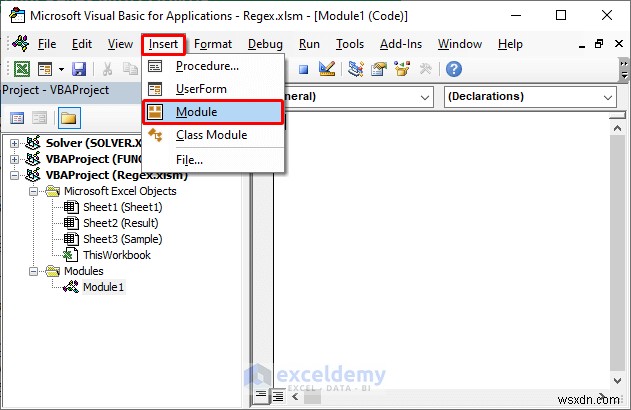
Task: Open the Object Browser toolbar icon
Action: [x=402, y=69]
